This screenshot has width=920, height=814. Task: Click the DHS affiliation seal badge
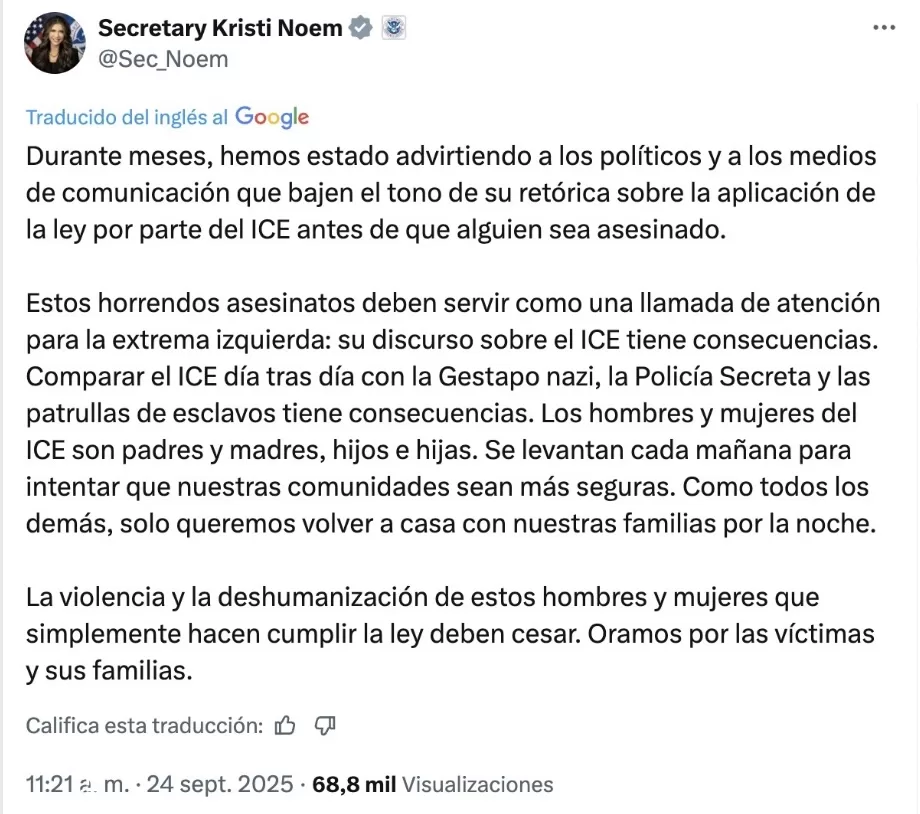point(394,29)
